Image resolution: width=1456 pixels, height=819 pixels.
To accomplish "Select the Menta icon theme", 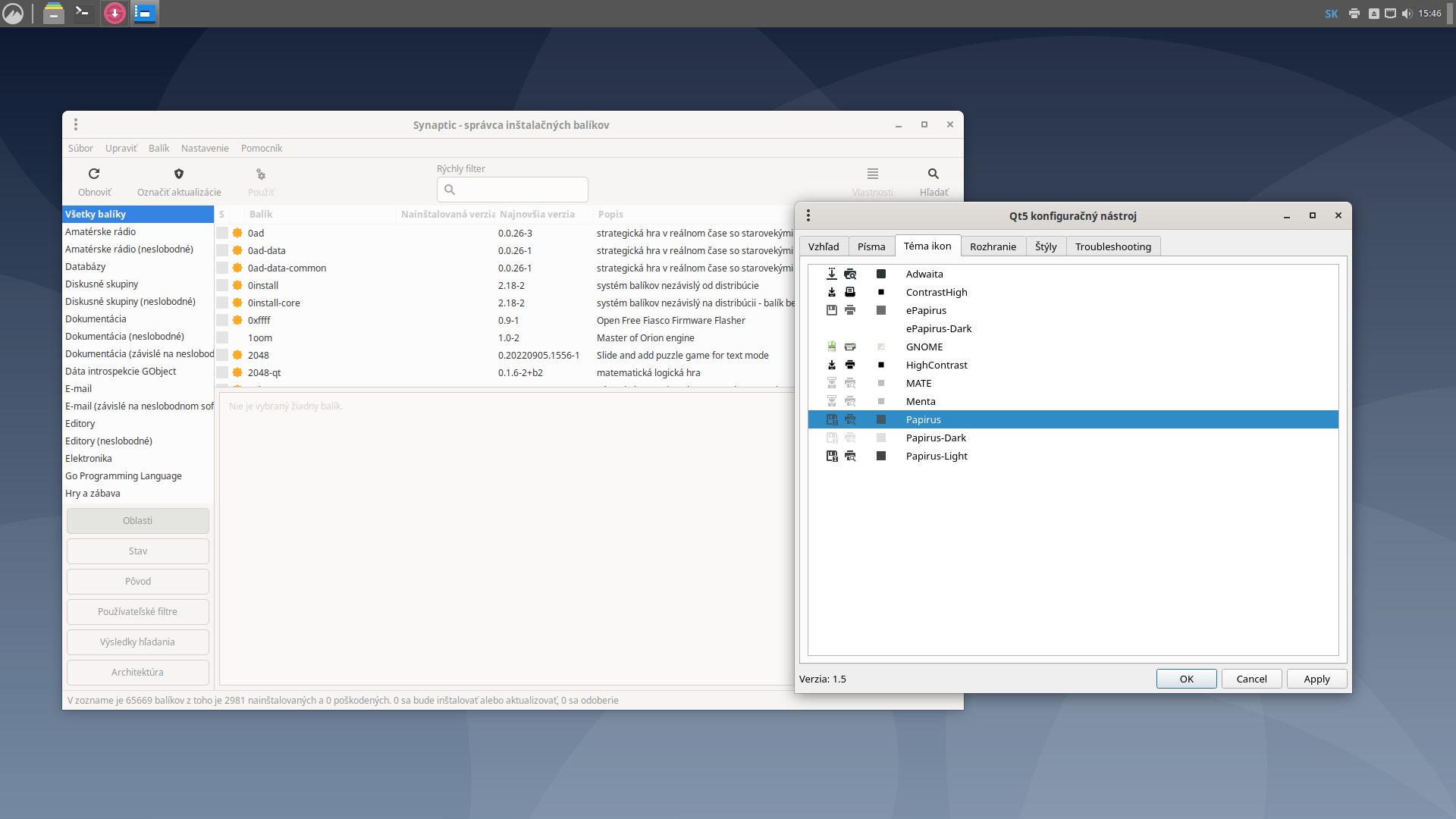I will [1073, 401].
